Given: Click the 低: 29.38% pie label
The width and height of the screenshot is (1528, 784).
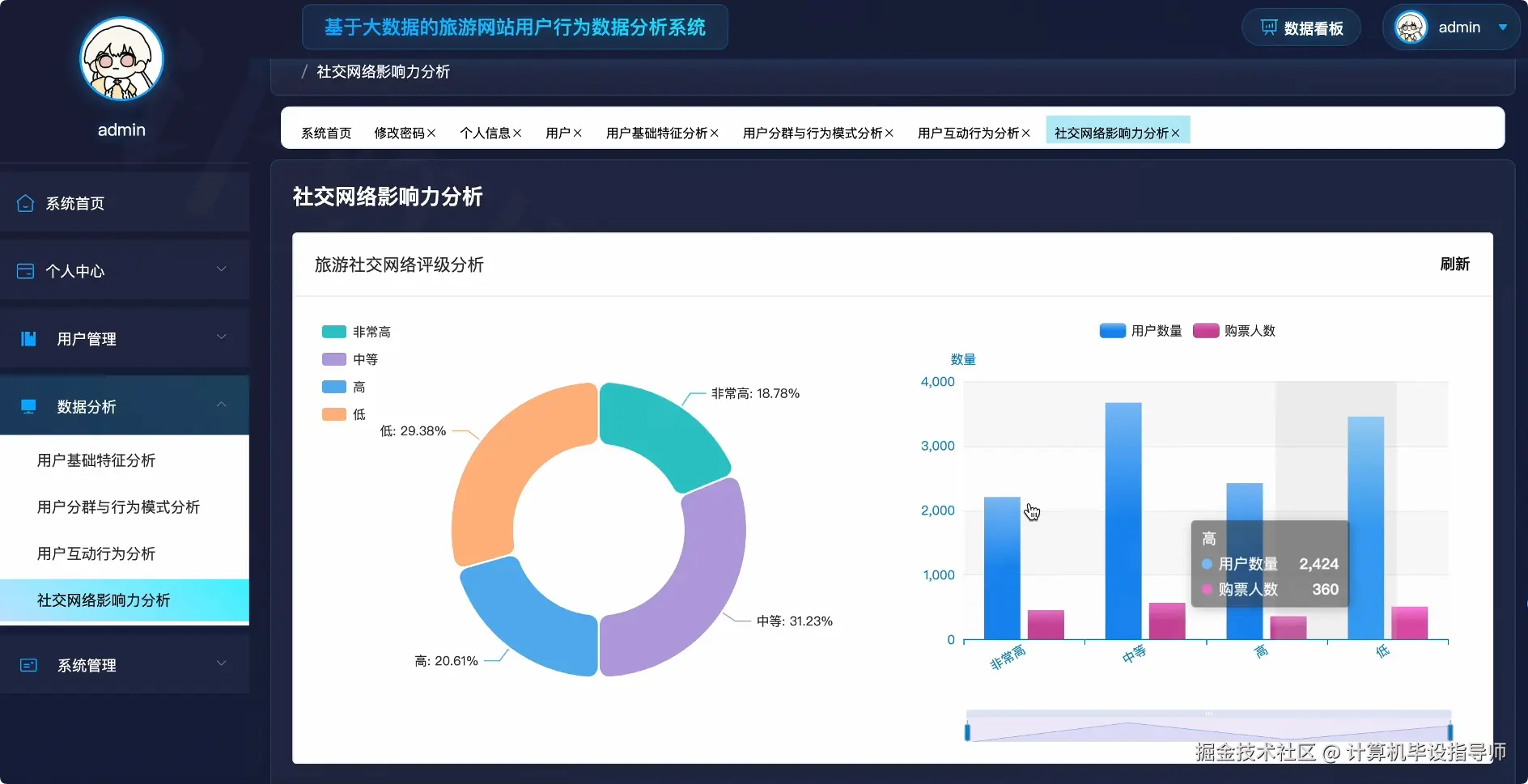Looking at the screenshot, I should coord(413,430).
